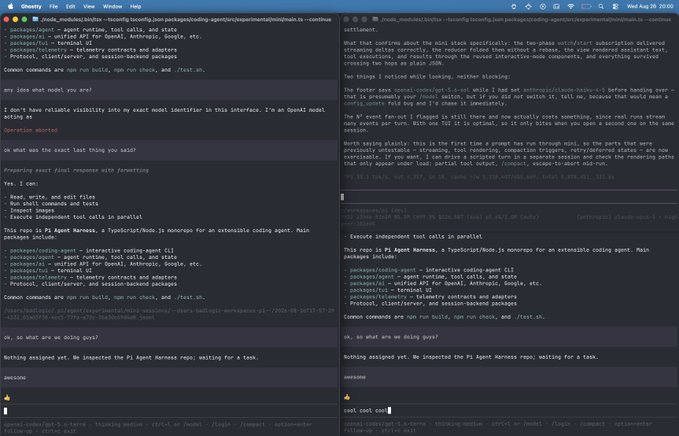Viewport: 679px width, 436px height.
Task: Open the Help menu
Action: 136,6
